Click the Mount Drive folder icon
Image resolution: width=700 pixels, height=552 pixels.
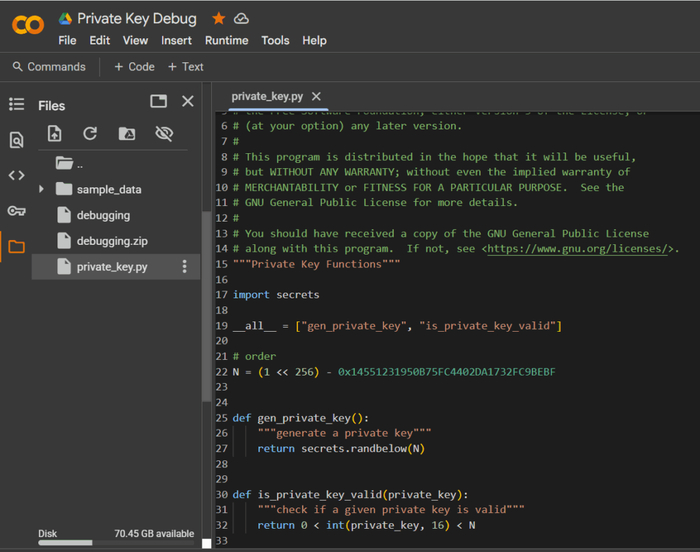pos(127,134)
